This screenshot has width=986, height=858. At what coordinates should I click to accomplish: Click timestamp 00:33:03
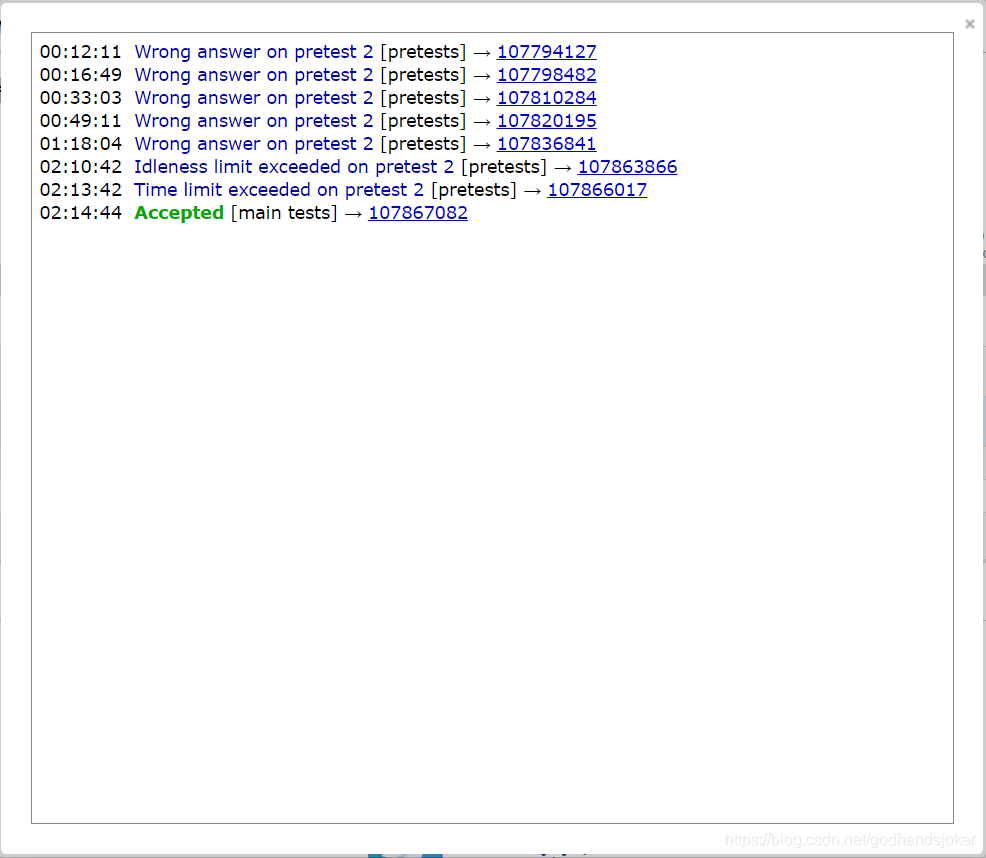click(x=80, y=98)
